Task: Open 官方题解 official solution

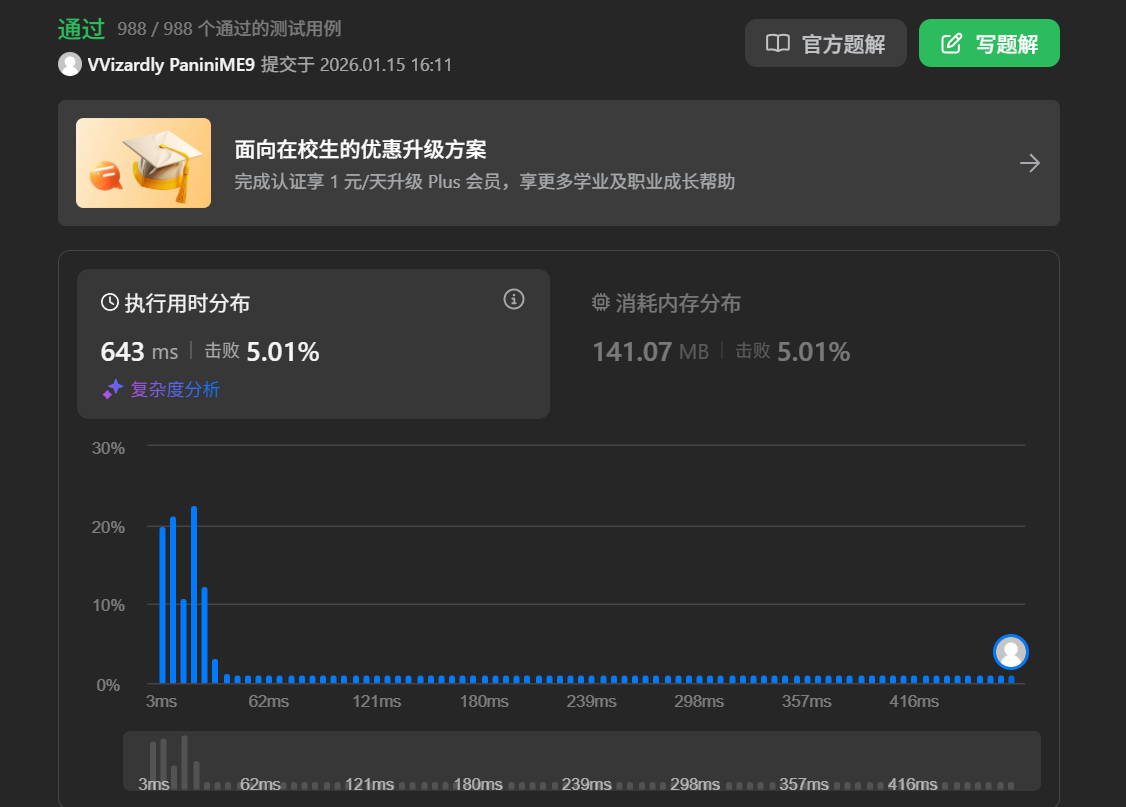Action: point(825,43)
